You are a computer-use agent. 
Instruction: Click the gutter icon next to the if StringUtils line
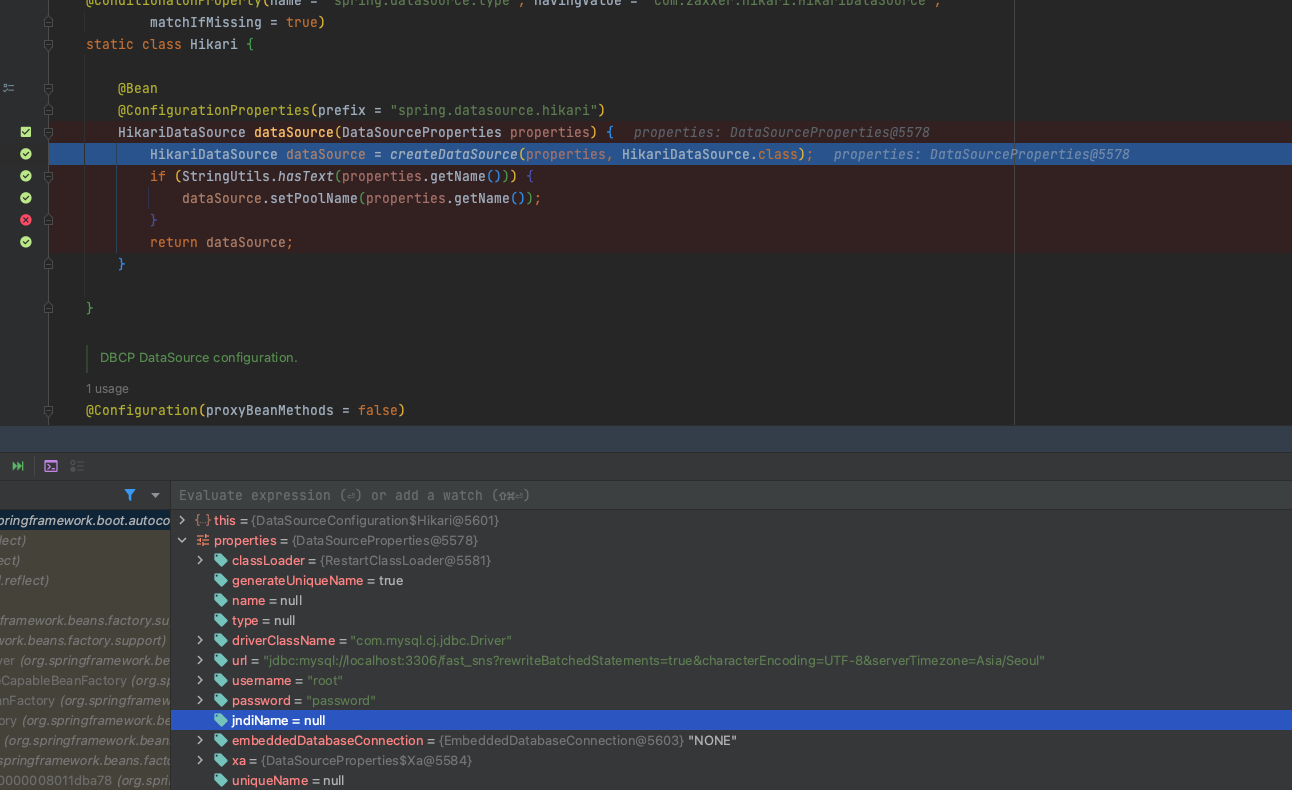[25, 175]
